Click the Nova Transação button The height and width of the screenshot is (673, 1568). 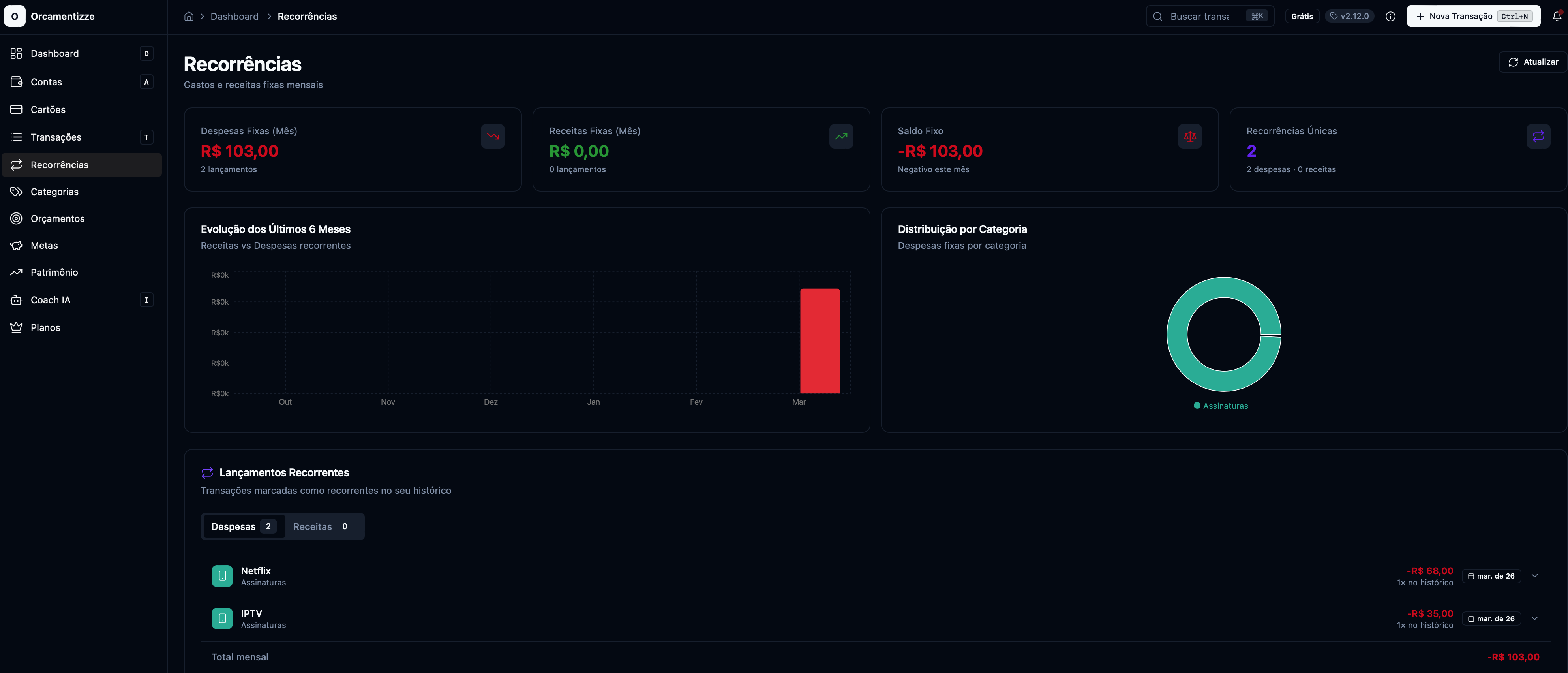[x=1472, y=17]
